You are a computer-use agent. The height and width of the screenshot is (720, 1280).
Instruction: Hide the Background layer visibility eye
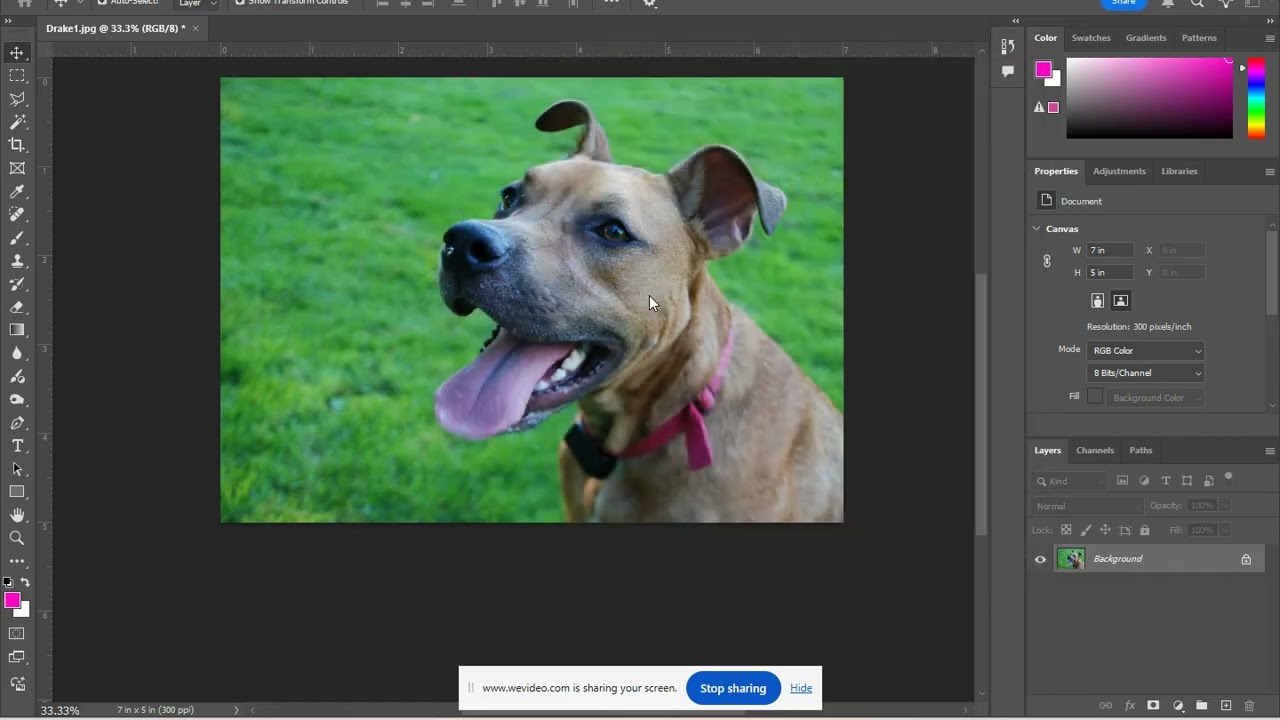pyautogui.click(x=1040, y=559)
